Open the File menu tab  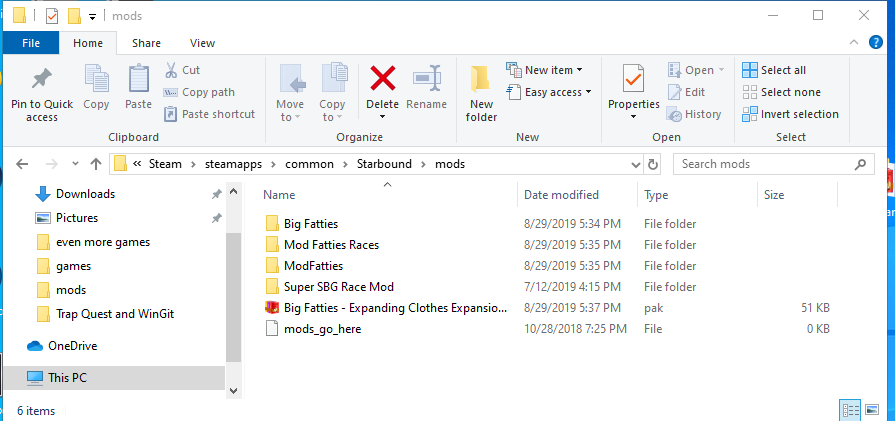click(31, 43)
